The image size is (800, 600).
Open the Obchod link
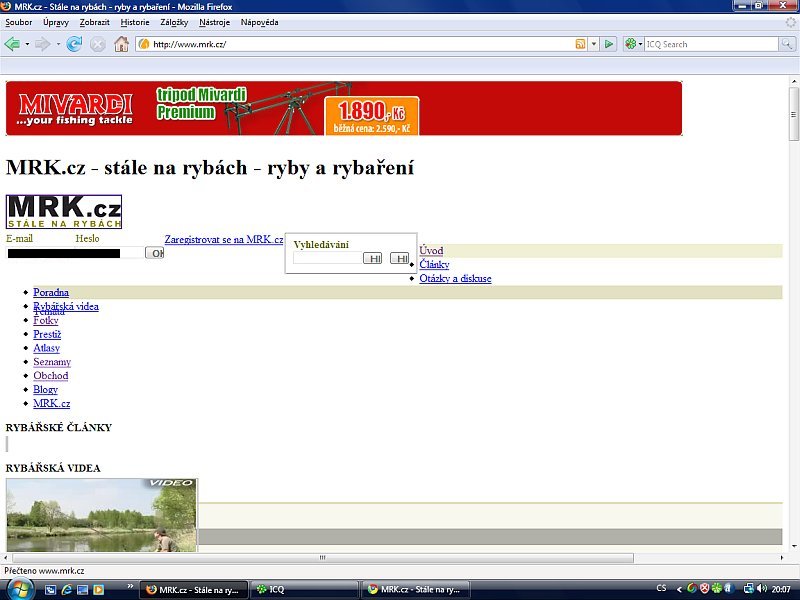tap(51, 376)
